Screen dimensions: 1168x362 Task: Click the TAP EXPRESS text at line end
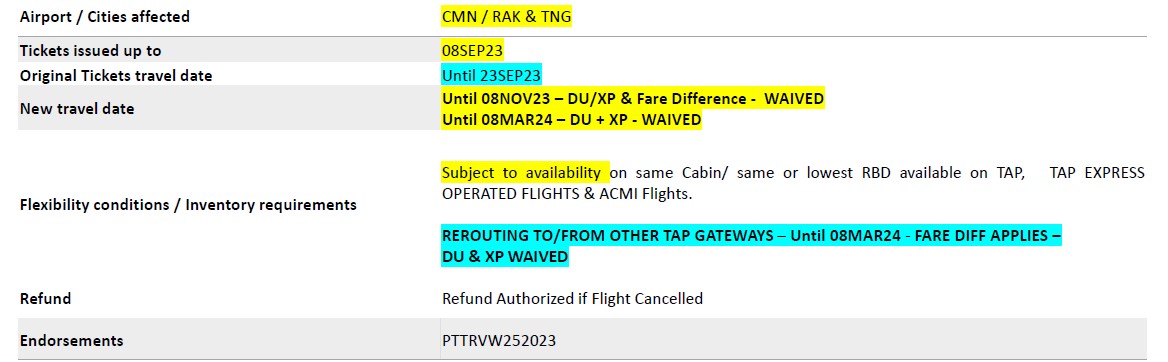(1097, 173)
